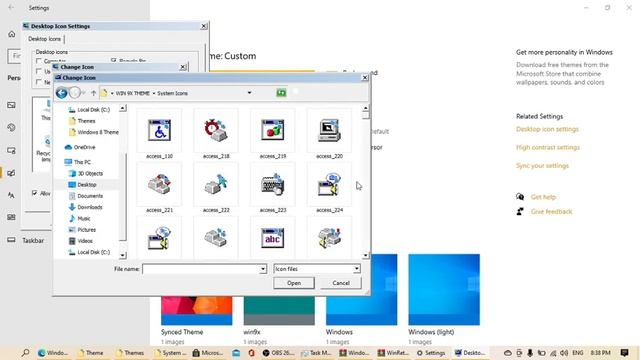Open taskbar search icon

click(x=25, y=353)
